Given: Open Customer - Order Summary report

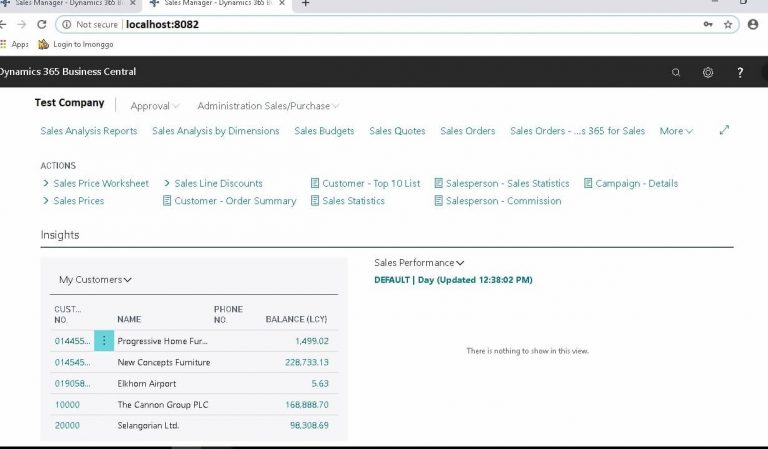Looking at the screenshot, I should click(x=230, y=201).
